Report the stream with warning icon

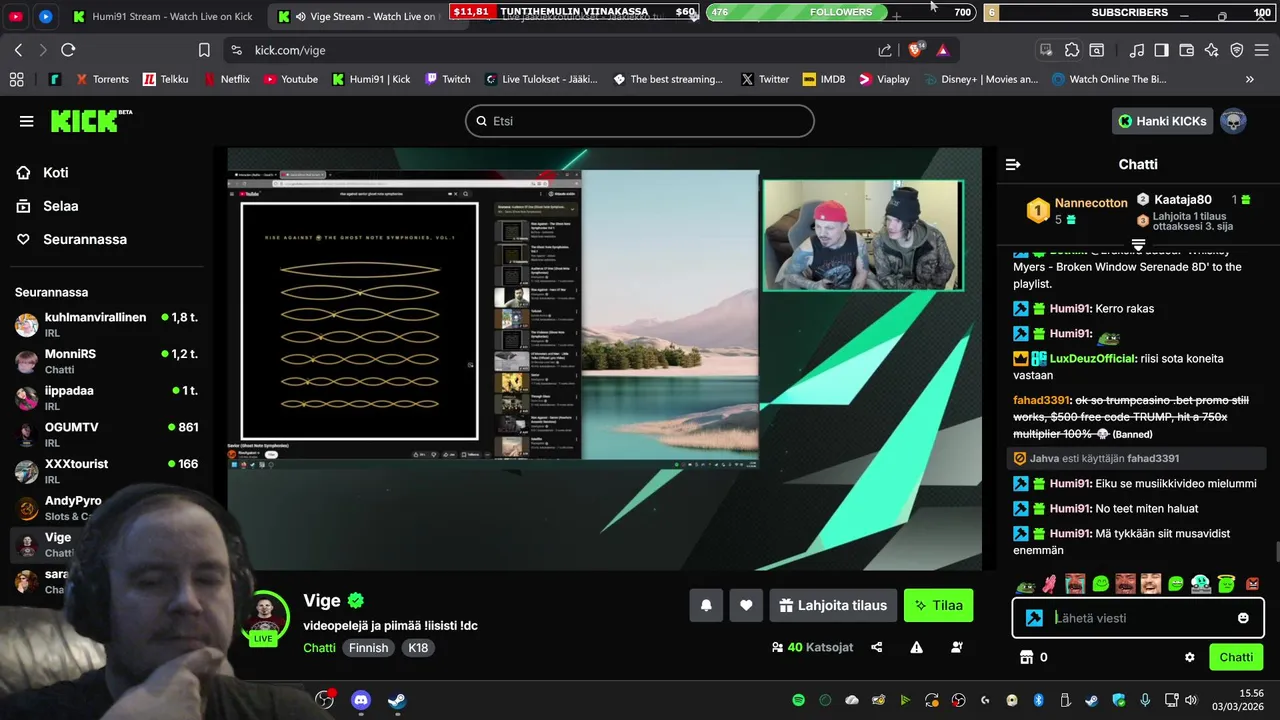[916, 647]
